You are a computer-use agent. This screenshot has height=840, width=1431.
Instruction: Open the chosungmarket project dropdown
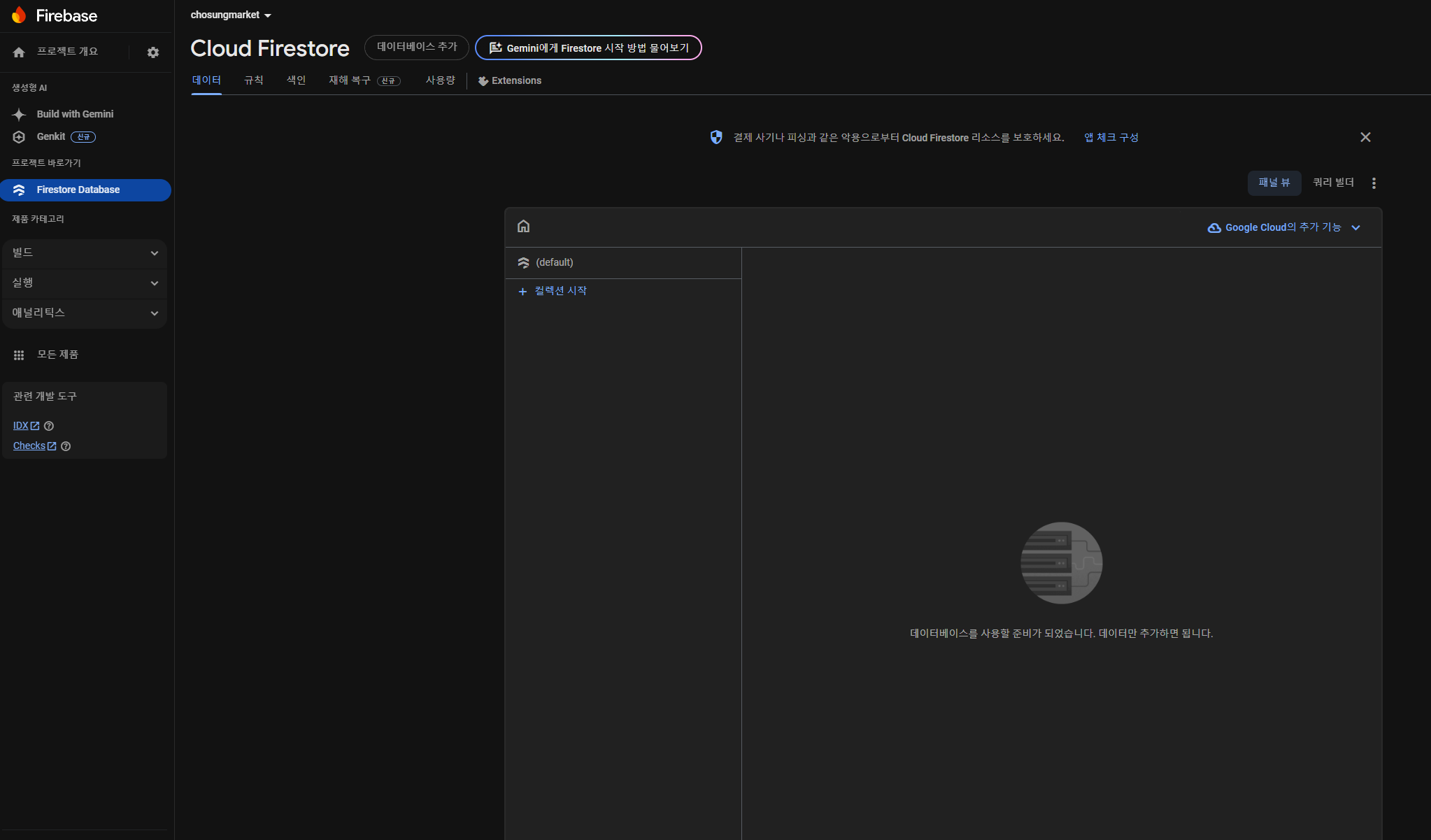coord(231,15)
